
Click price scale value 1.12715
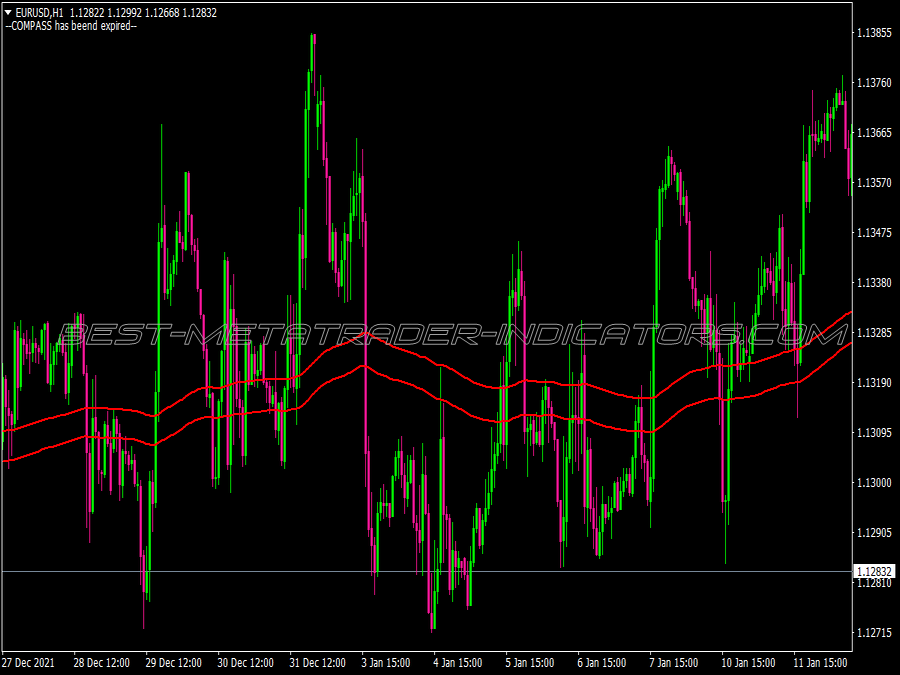click(x=874, y=633)
